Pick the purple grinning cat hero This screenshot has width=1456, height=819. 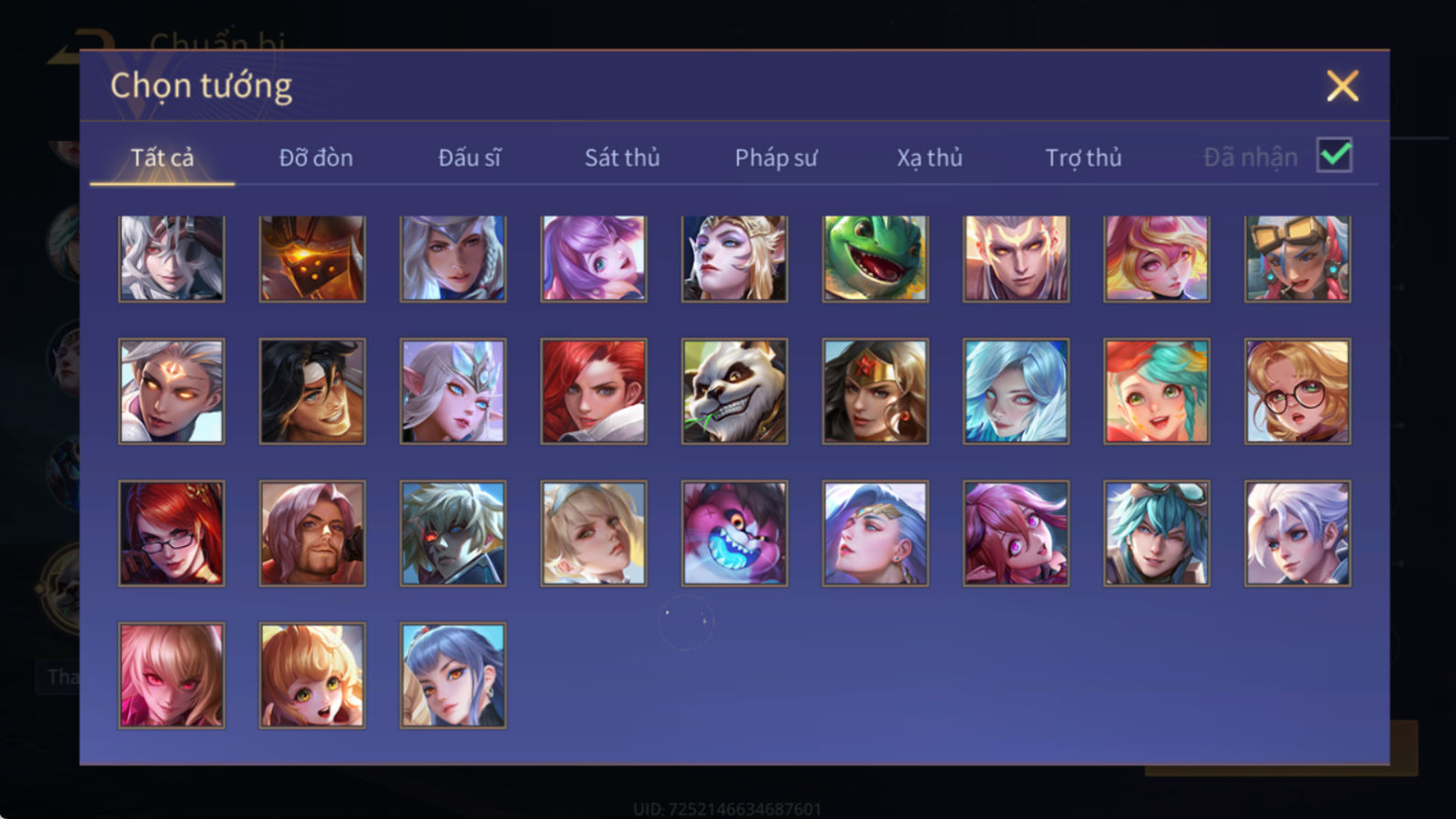click(x=733, y=533)
